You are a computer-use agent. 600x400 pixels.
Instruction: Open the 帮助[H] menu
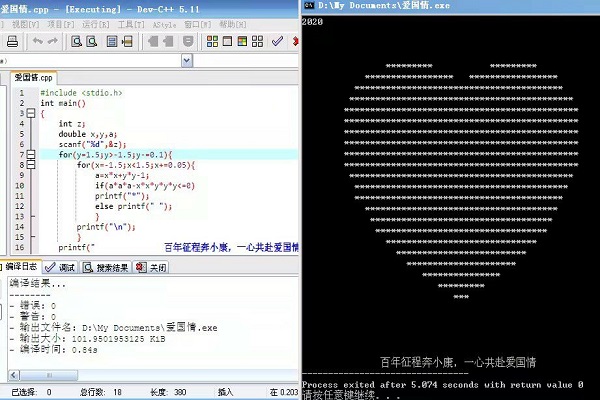233,24
